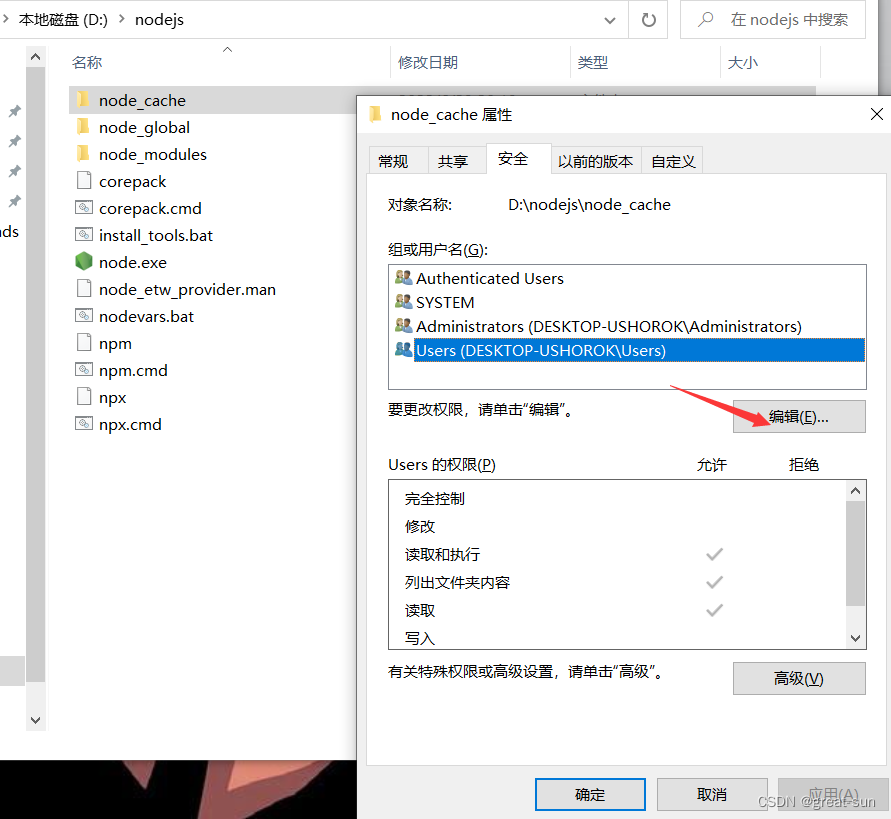Select the node_modules folder icon

click(83, 154)
